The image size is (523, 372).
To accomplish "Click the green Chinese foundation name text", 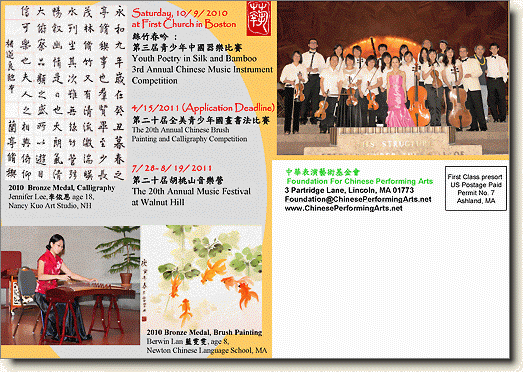I will tap(323, 172).
